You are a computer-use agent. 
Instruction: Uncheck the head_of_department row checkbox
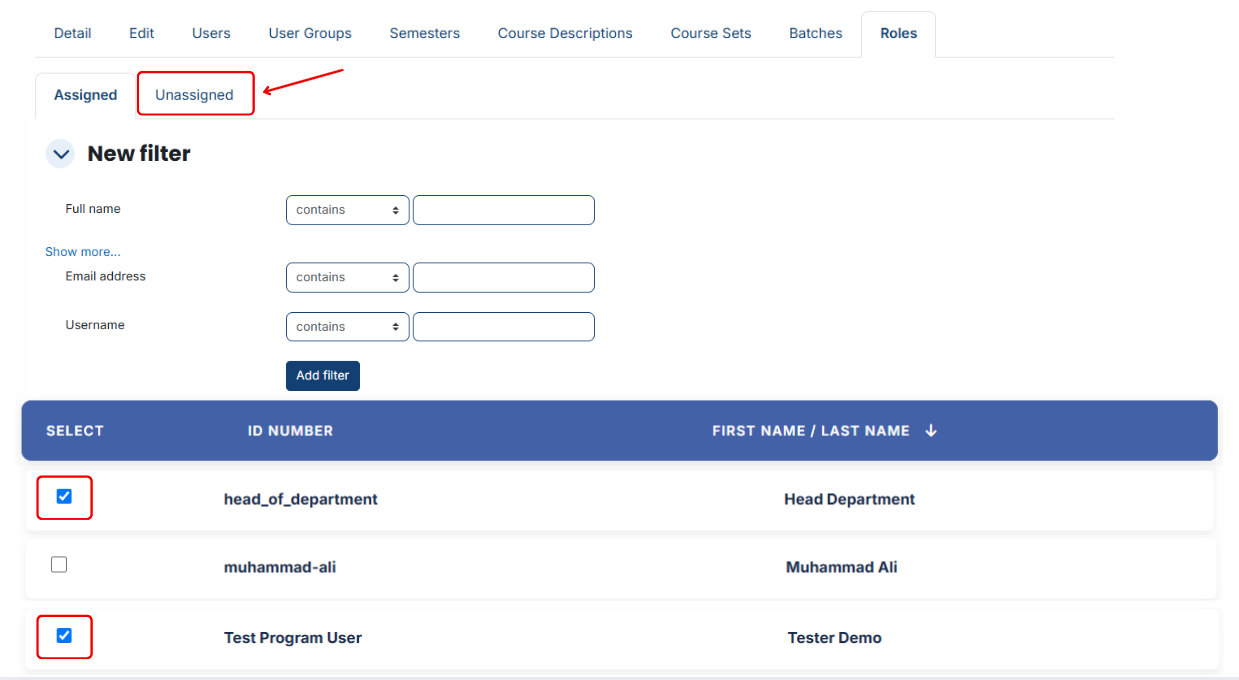[64, 496]
